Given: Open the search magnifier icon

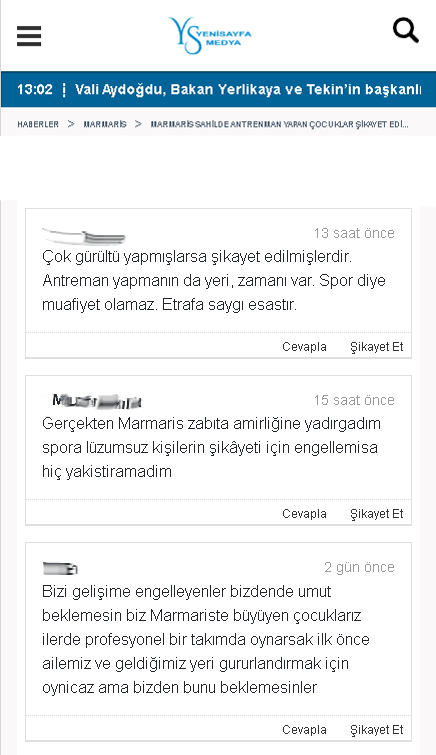Looking at the screenshot, I should coord(406,31).
